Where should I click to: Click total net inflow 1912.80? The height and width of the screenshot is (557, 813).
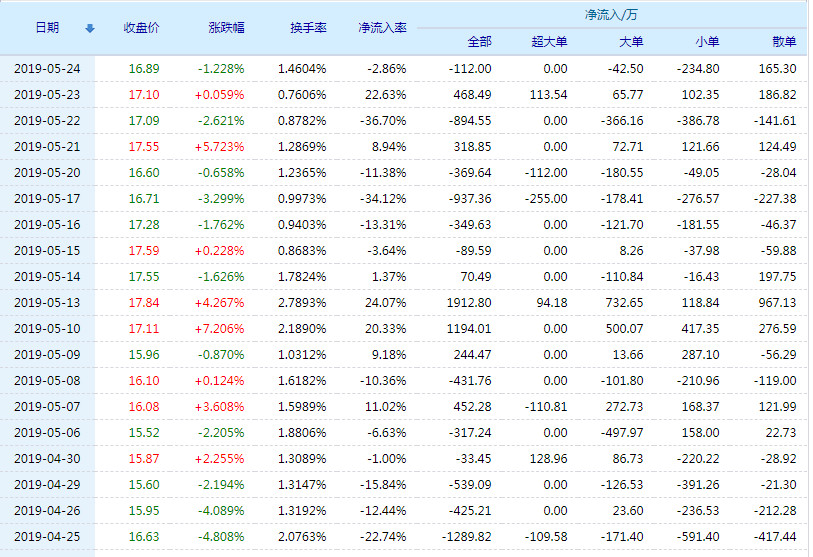469,302
